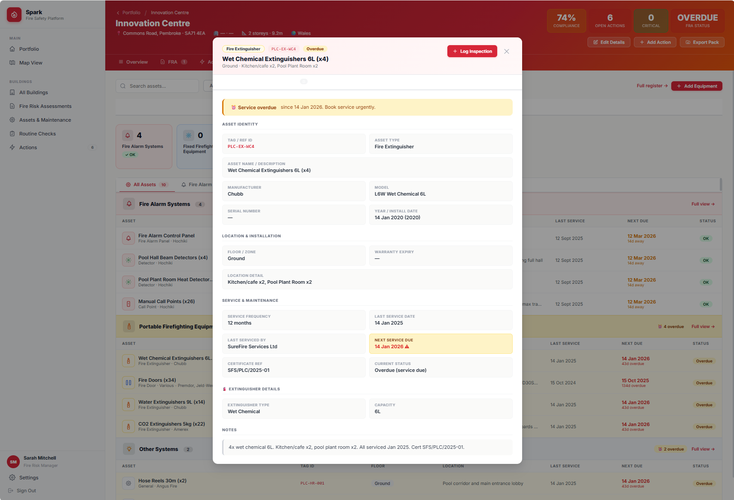Click the Actions lightning icon
Image resolution: width=734 pixels, height=500 pixels.
13,147
